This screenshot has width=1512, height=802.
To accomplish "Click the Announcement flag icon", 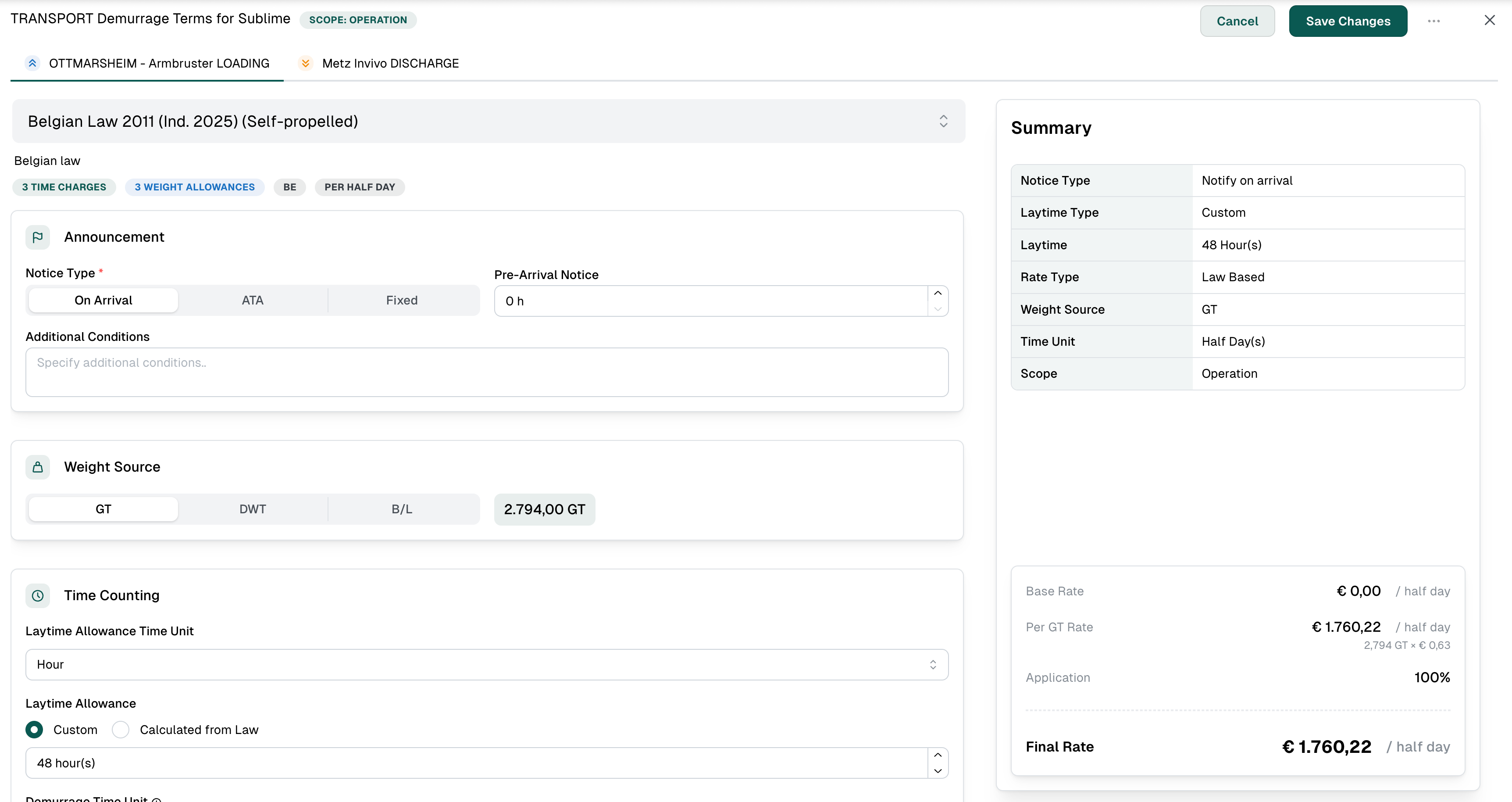I will (38, 237).
